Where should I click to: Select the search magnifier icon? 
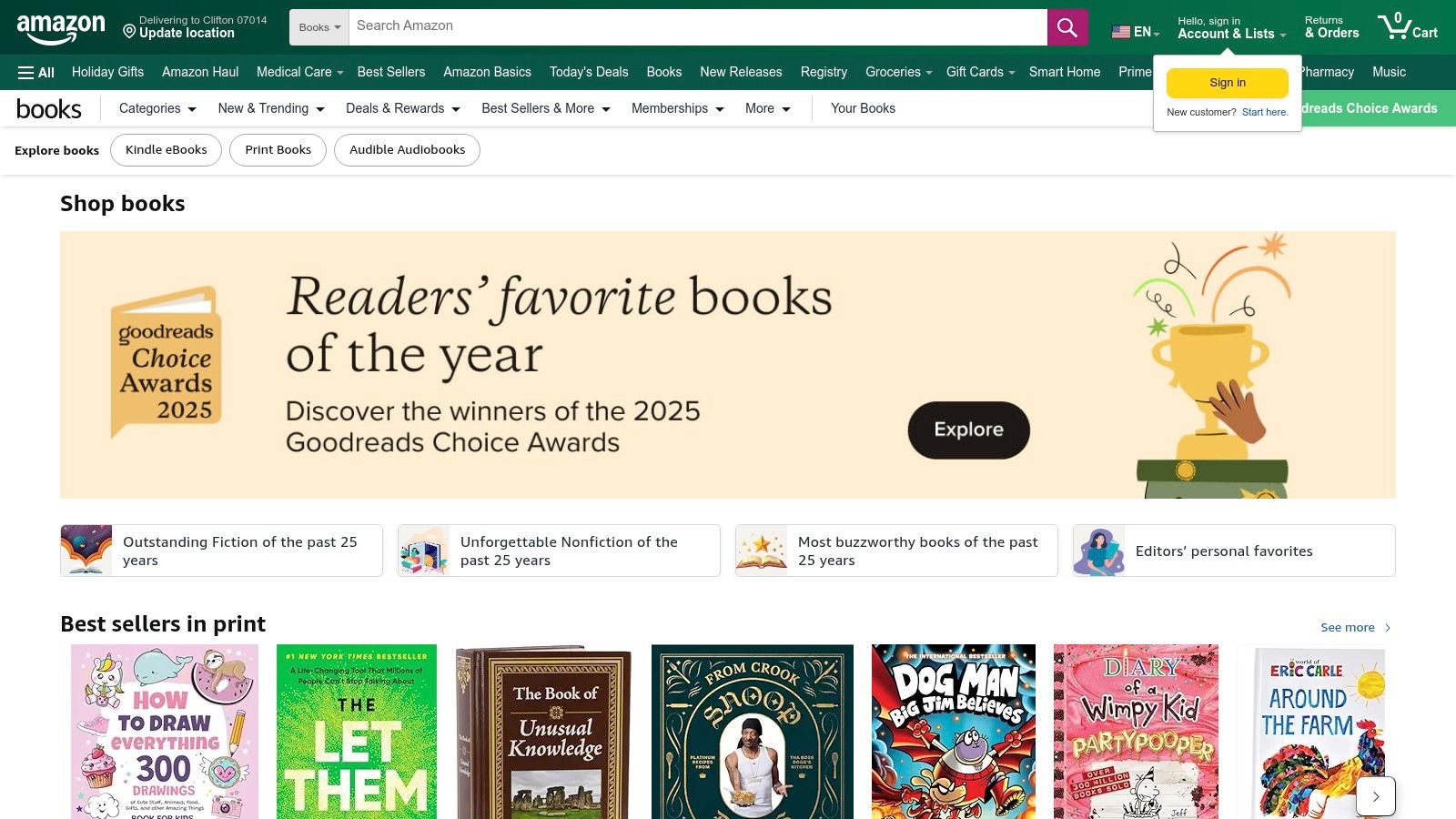[x=1067, y=26]
